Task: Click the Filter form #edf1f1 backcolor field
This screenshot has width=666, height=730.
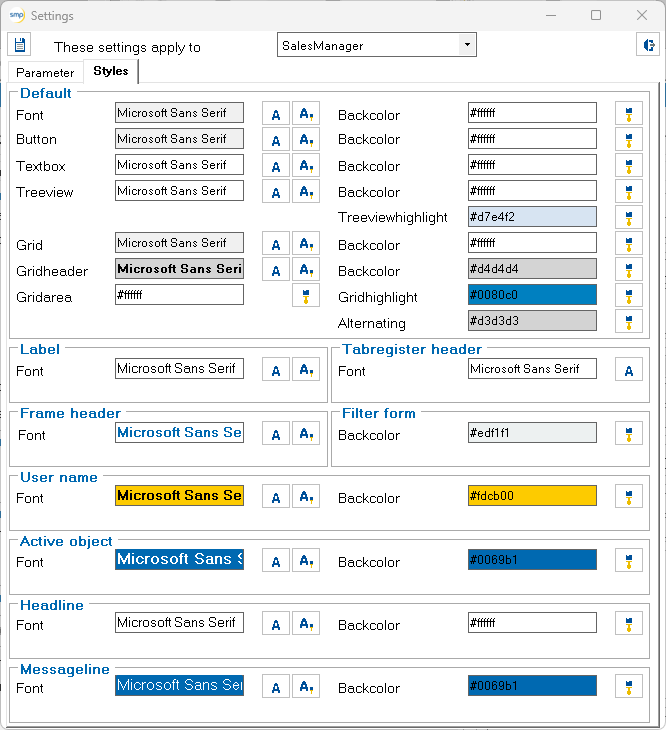Action: click(532, 433)
